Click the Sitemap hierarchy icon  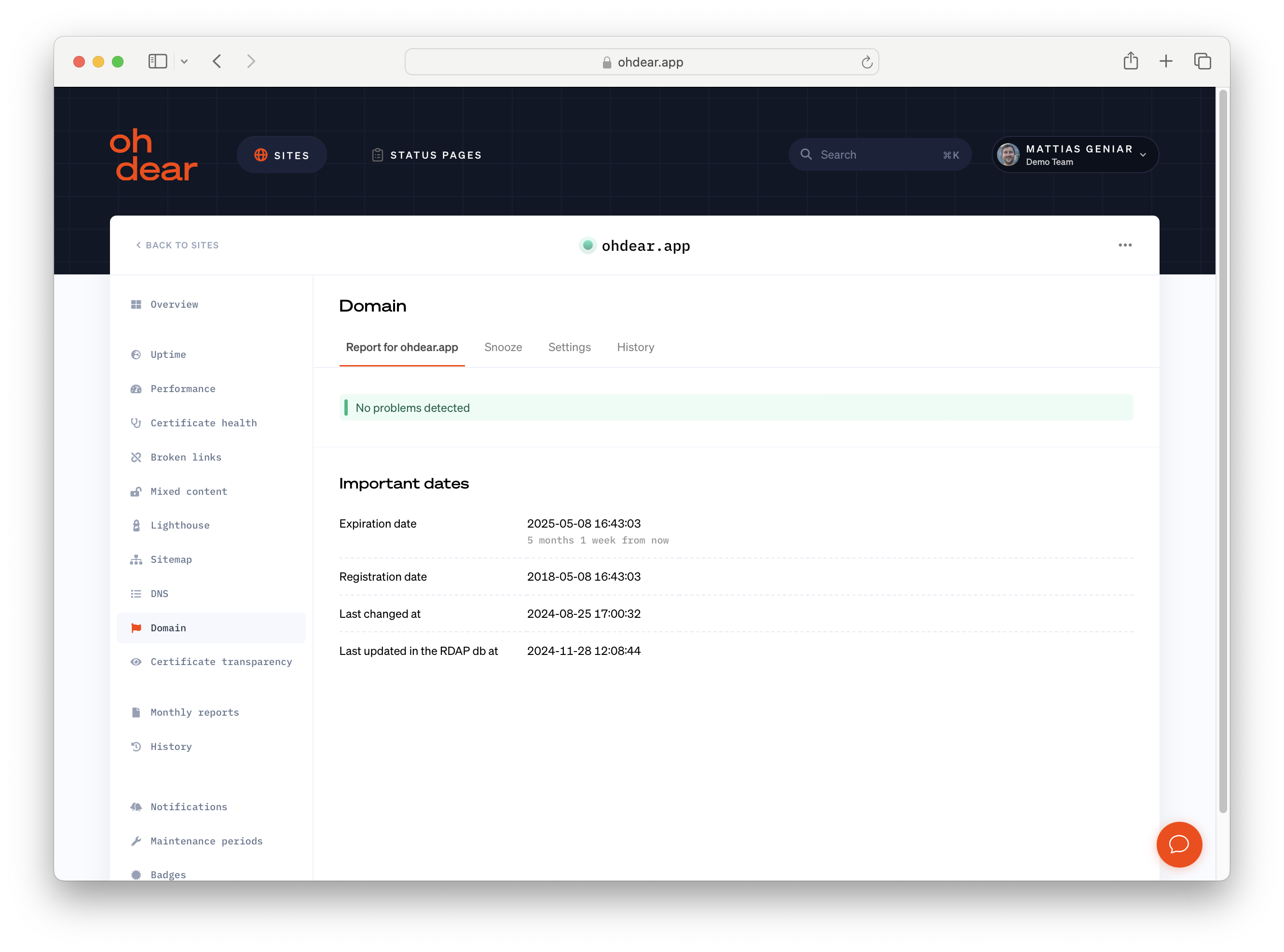click(136, 559)
